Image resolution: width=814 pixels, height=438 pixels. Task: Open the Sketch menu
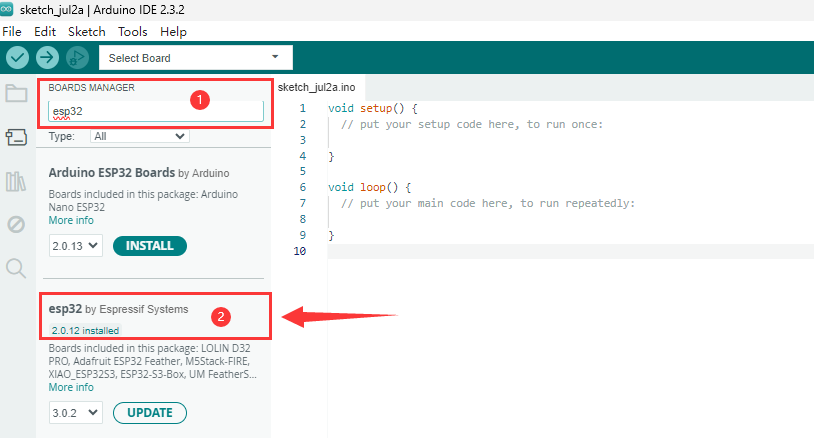(87, 32)
